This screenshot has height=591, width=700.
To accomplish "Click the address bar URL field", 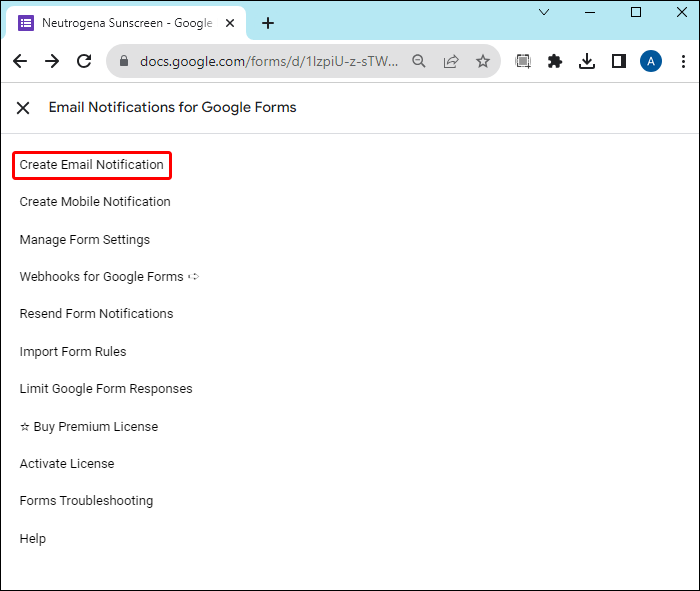I will pyautogui.click(x=268, y=61).
